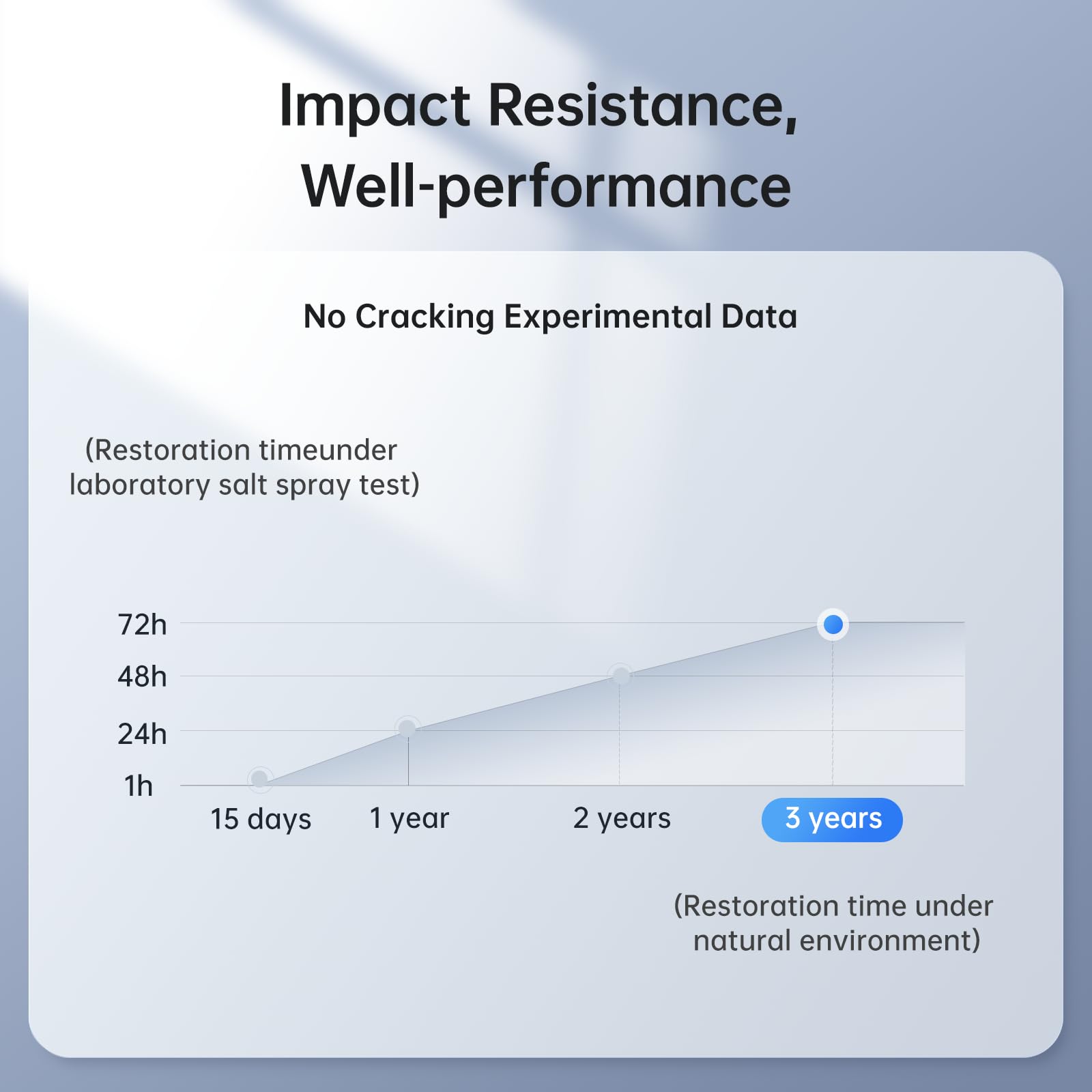Click the 48h axis label
This screenshot has height=1092, width=1092.
[142, 676]
